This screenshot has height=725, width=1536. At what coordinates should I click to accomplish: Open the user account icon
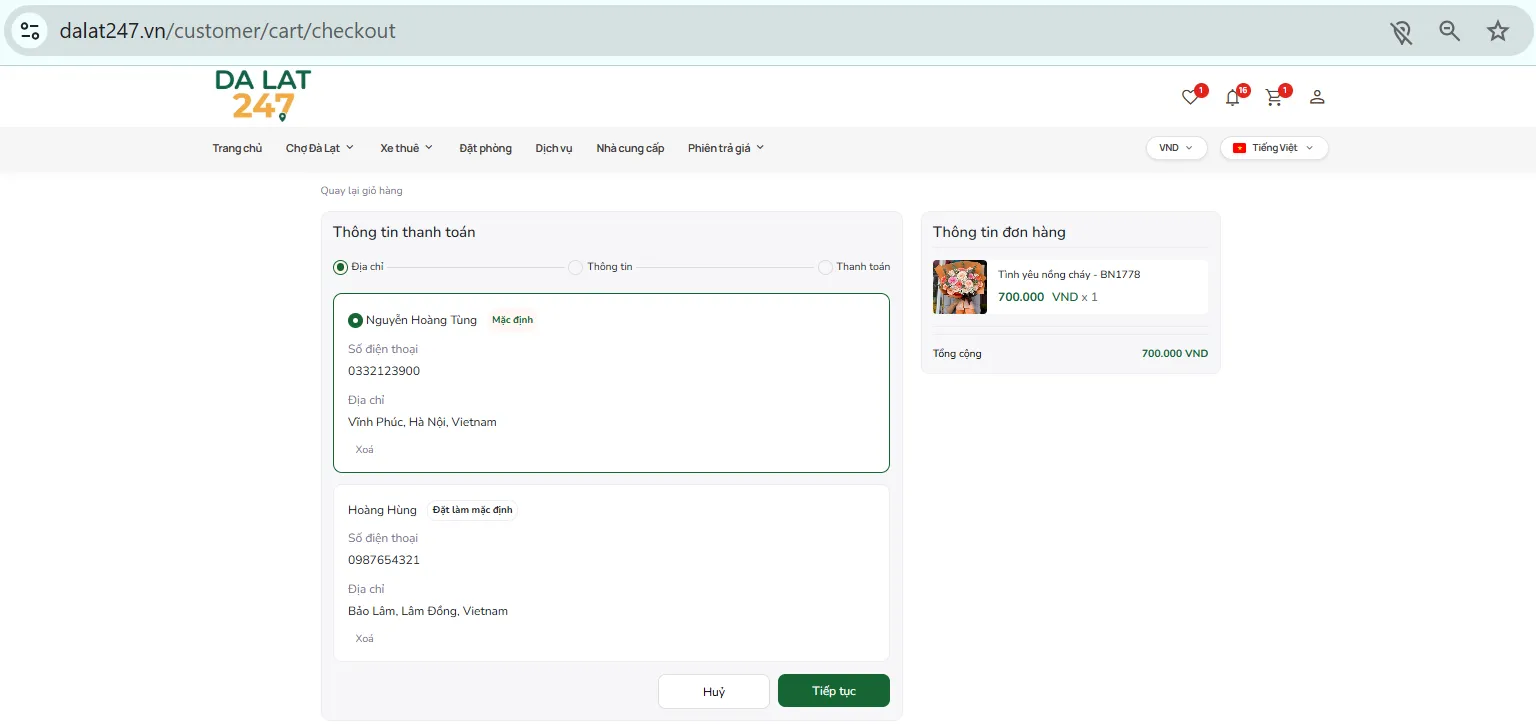(x=1317, y=97)
